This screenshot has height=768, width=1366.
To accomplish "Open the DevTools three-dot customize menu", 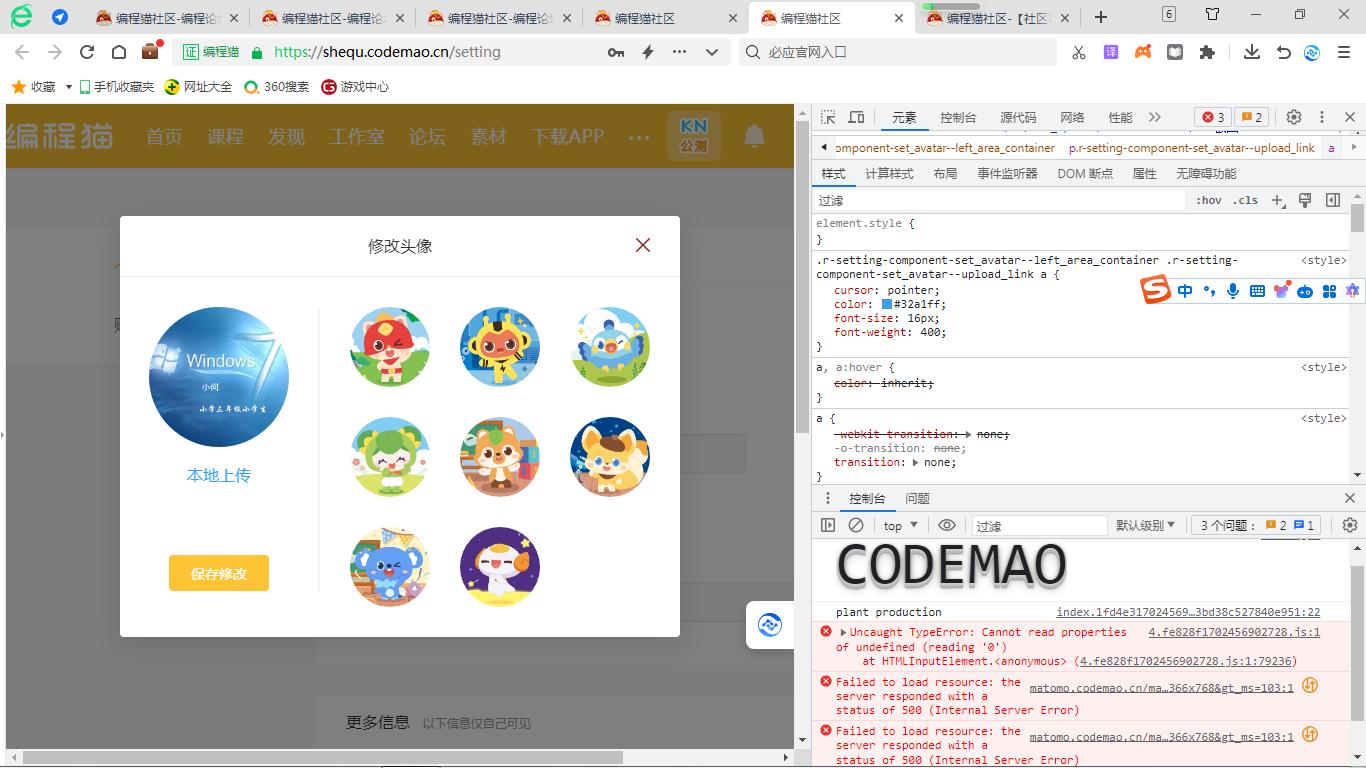I will point(1321,117).
